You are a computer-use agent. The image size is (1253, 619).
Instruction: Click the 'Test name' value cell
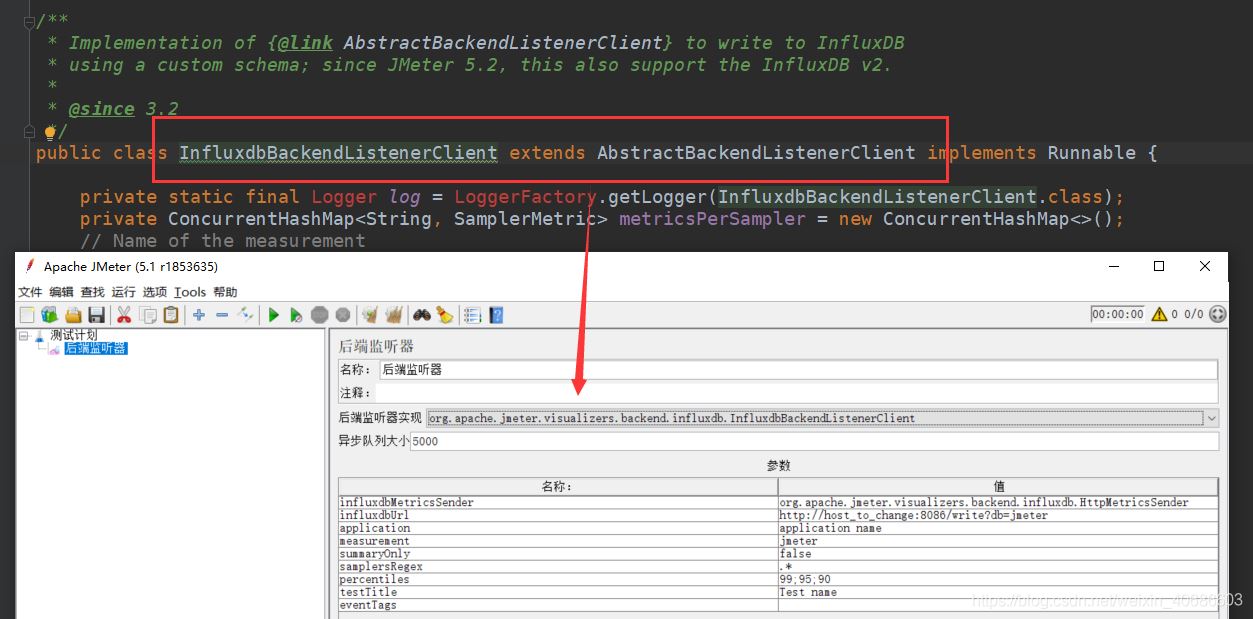coord(999,592)
